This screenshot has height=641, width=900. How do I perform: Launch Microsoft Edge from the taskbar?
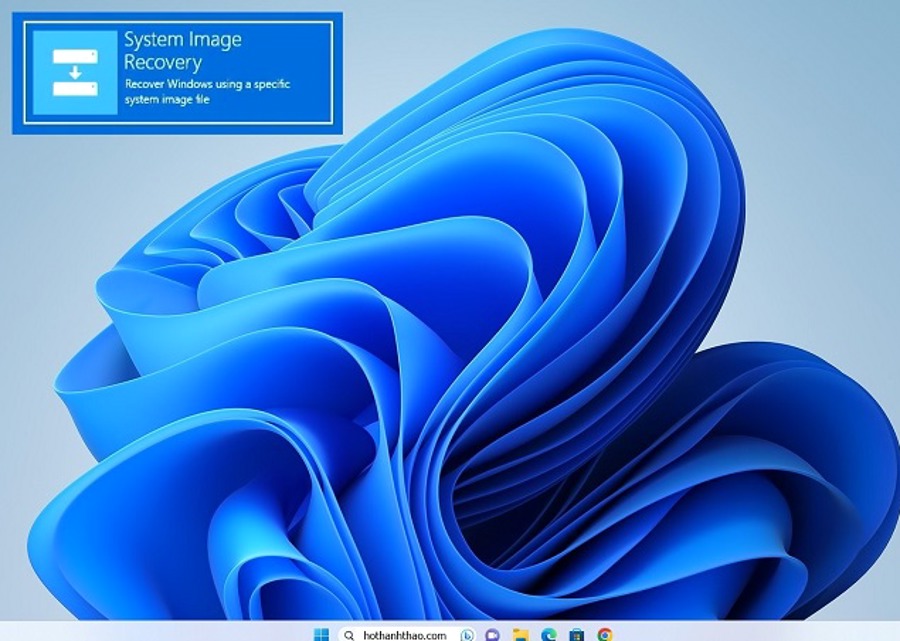[549, 635]
